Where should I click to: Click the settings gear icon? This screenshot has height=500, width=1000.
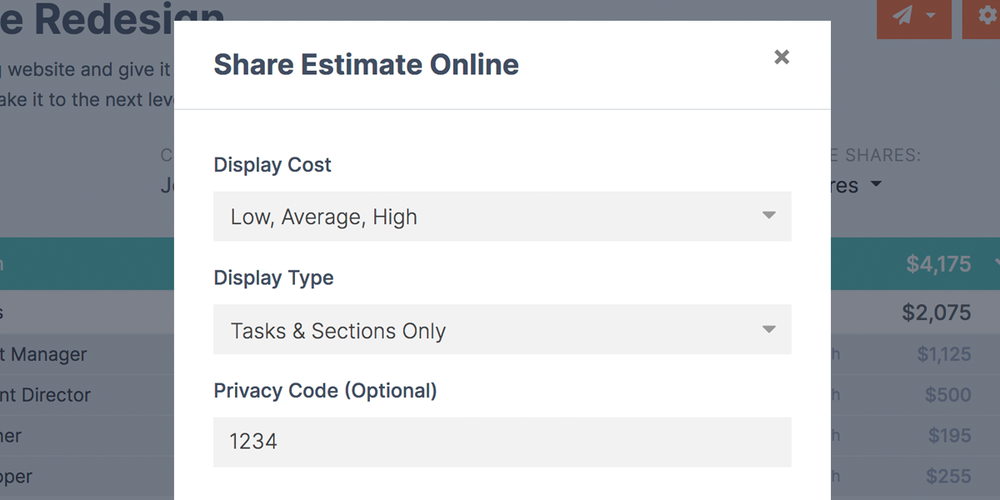(986, 16)
